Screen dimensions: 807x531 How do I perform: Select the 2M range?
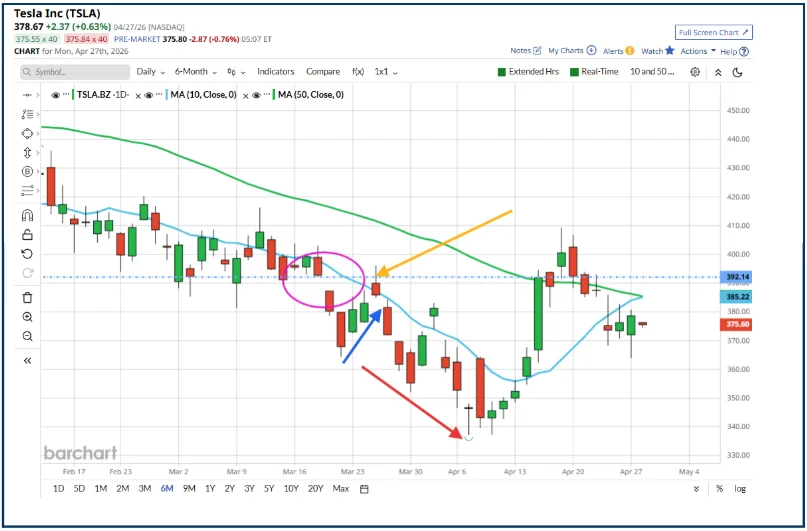tap(122, 489)
